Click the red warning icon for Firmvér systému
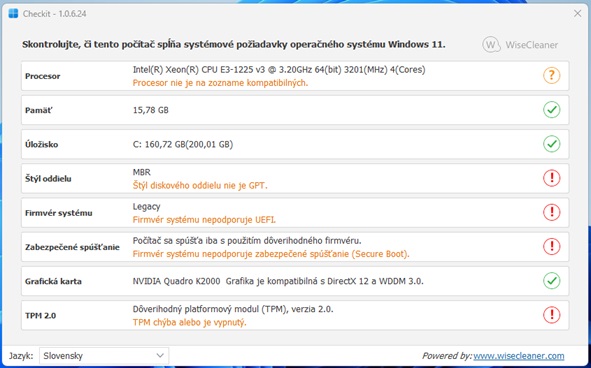Screen dimensions: 591x368 [x=551, y=212]
